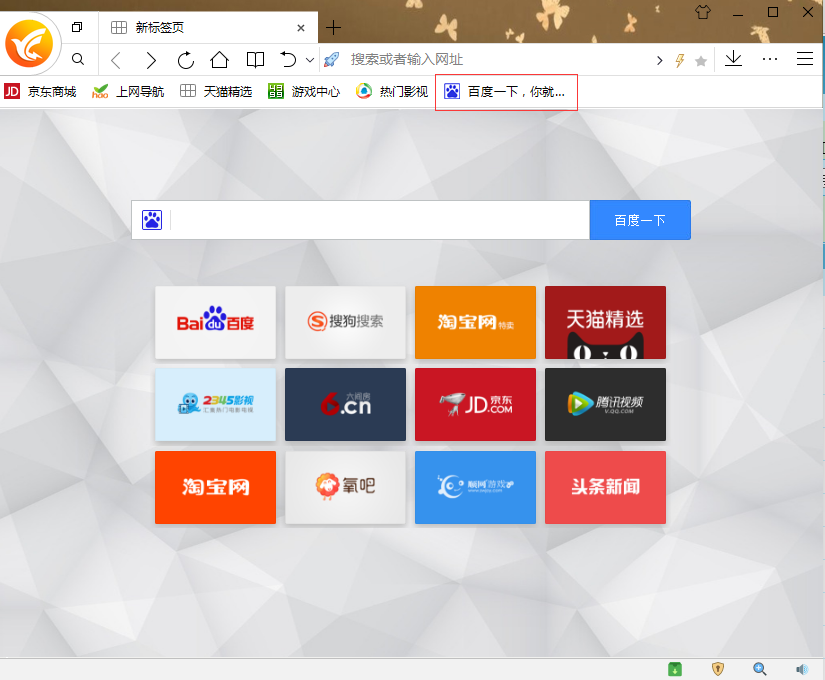Click the lightning flash icon in the address bar
Viewport: 825px width, 680px height.
(x=681, y=59)
